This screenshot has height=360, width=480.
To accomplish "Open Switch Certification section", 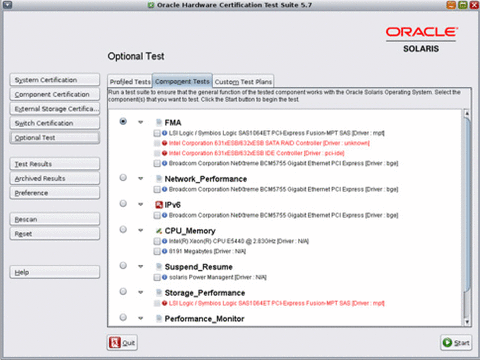I will pyautogui.click(x=55, y=123).
